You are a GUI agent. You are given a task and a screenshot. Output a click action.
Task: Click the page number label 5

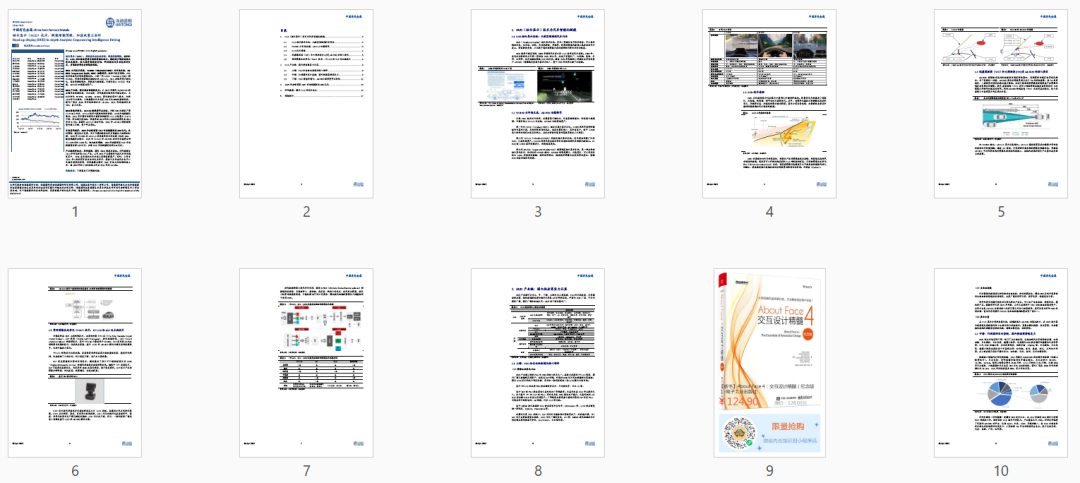point(1000,212)
